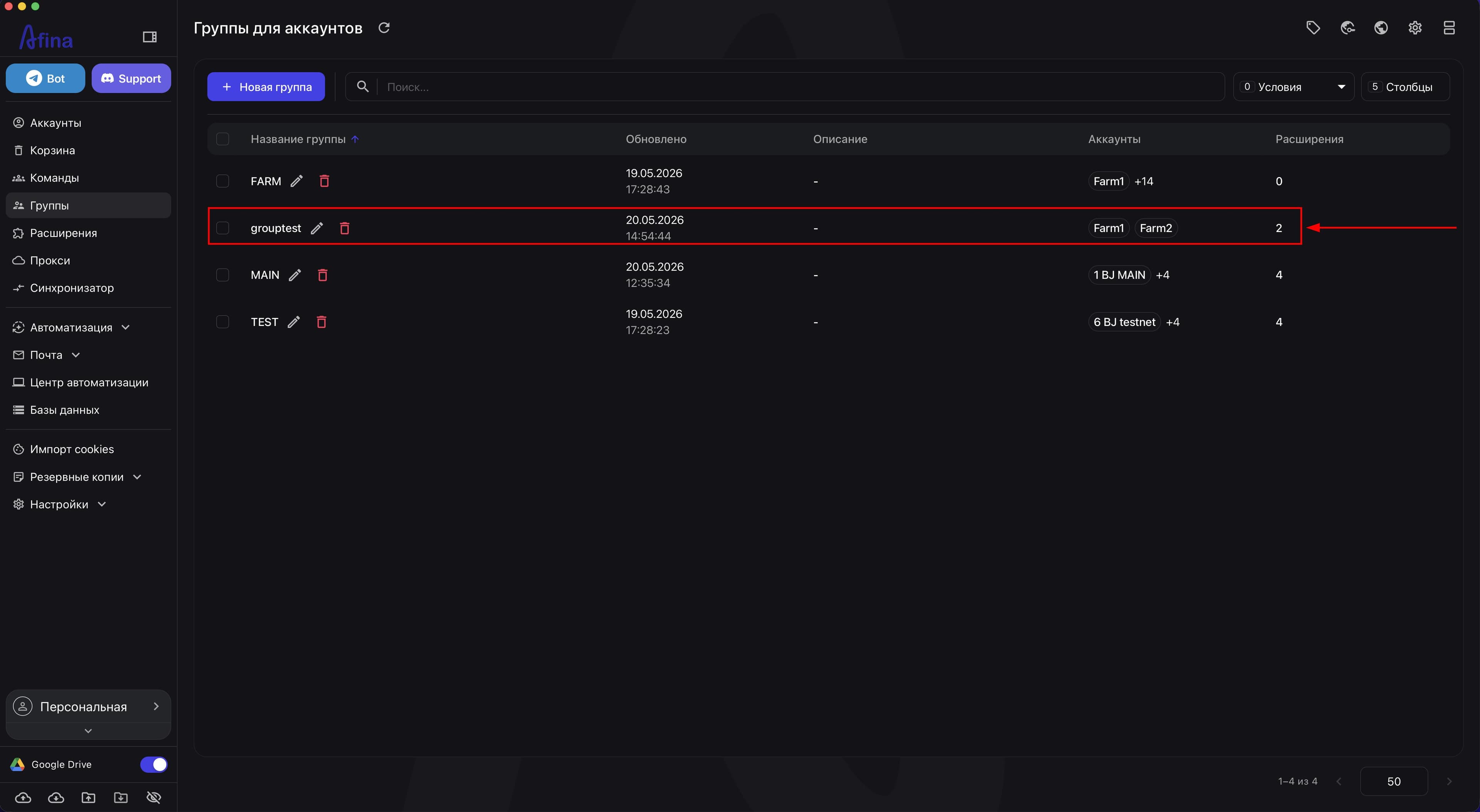Open the tags icon in top toolbar

pos(1313,28)
